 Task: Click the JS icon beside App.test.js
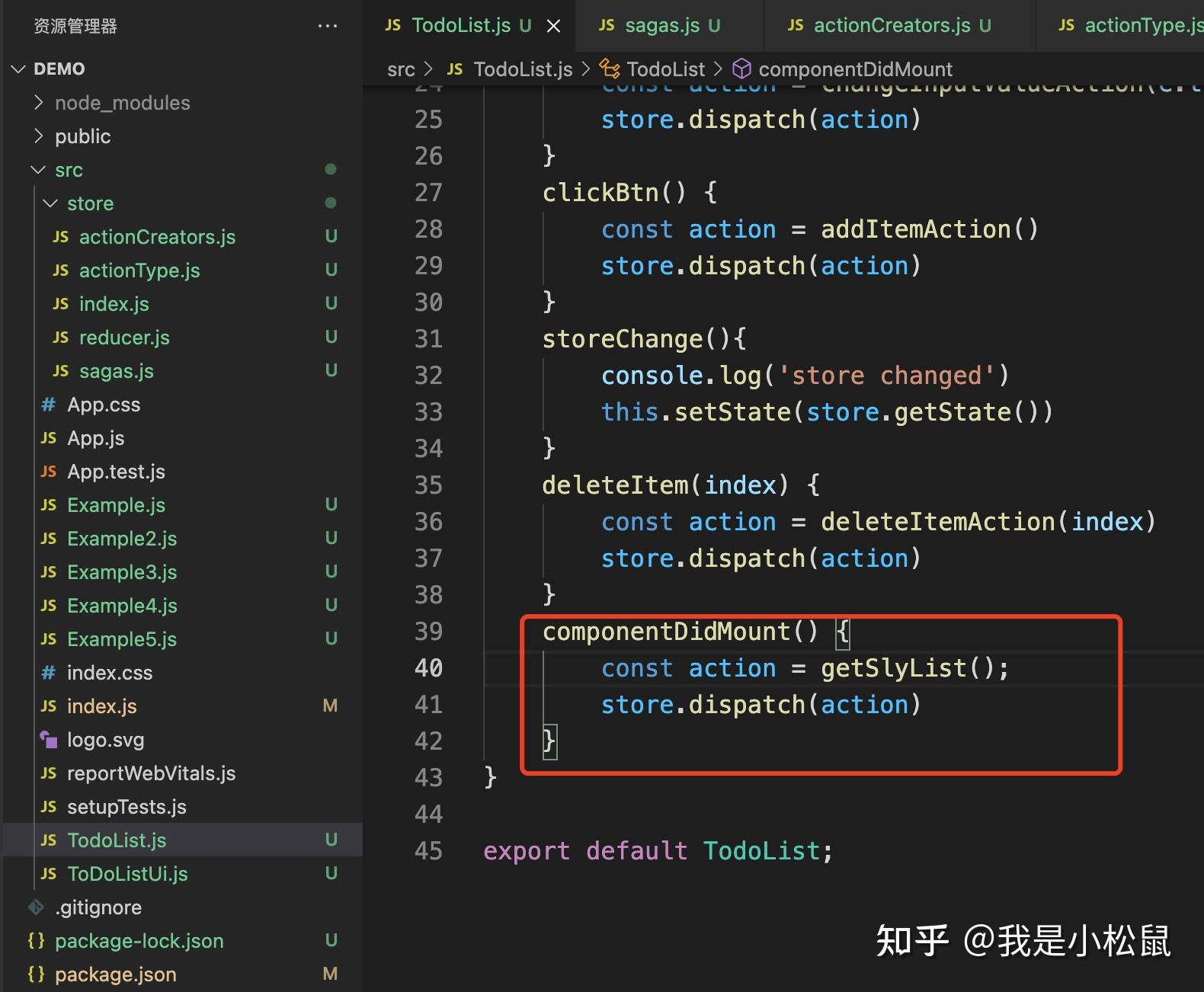(49, 472)
